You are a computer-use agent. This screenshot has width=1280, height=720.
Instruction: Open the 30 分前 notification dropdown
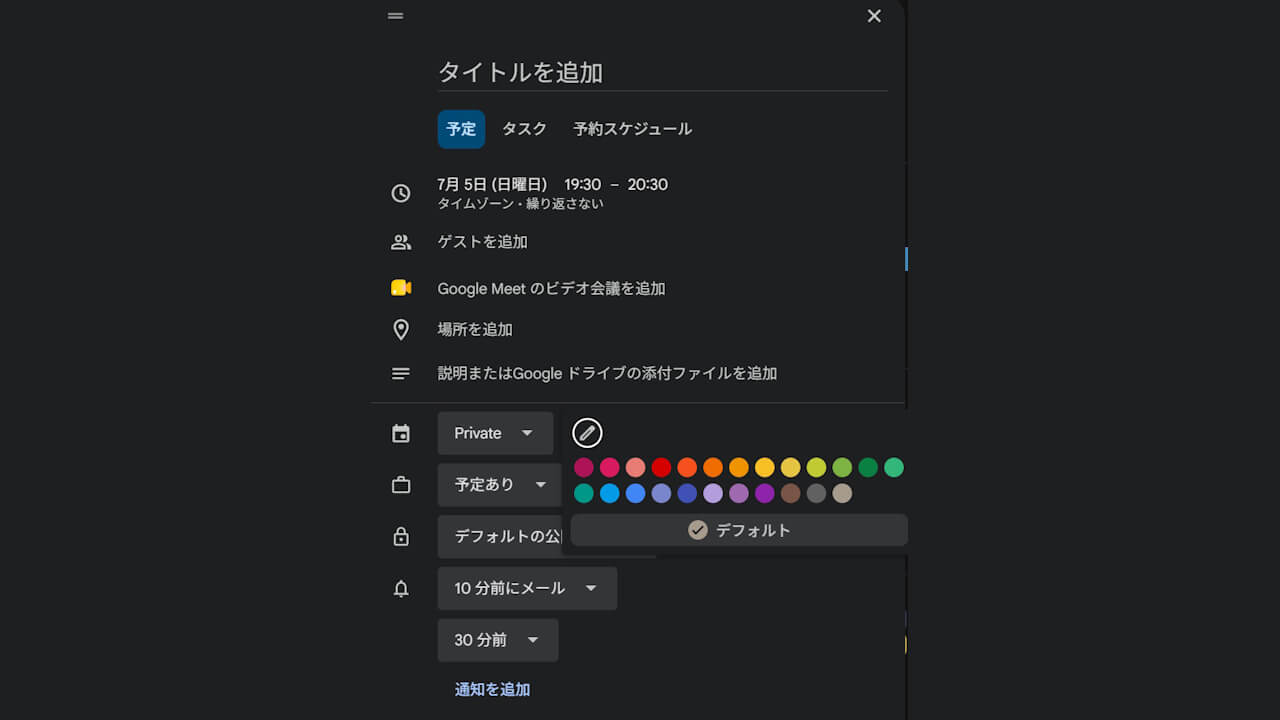coord(498,640)
